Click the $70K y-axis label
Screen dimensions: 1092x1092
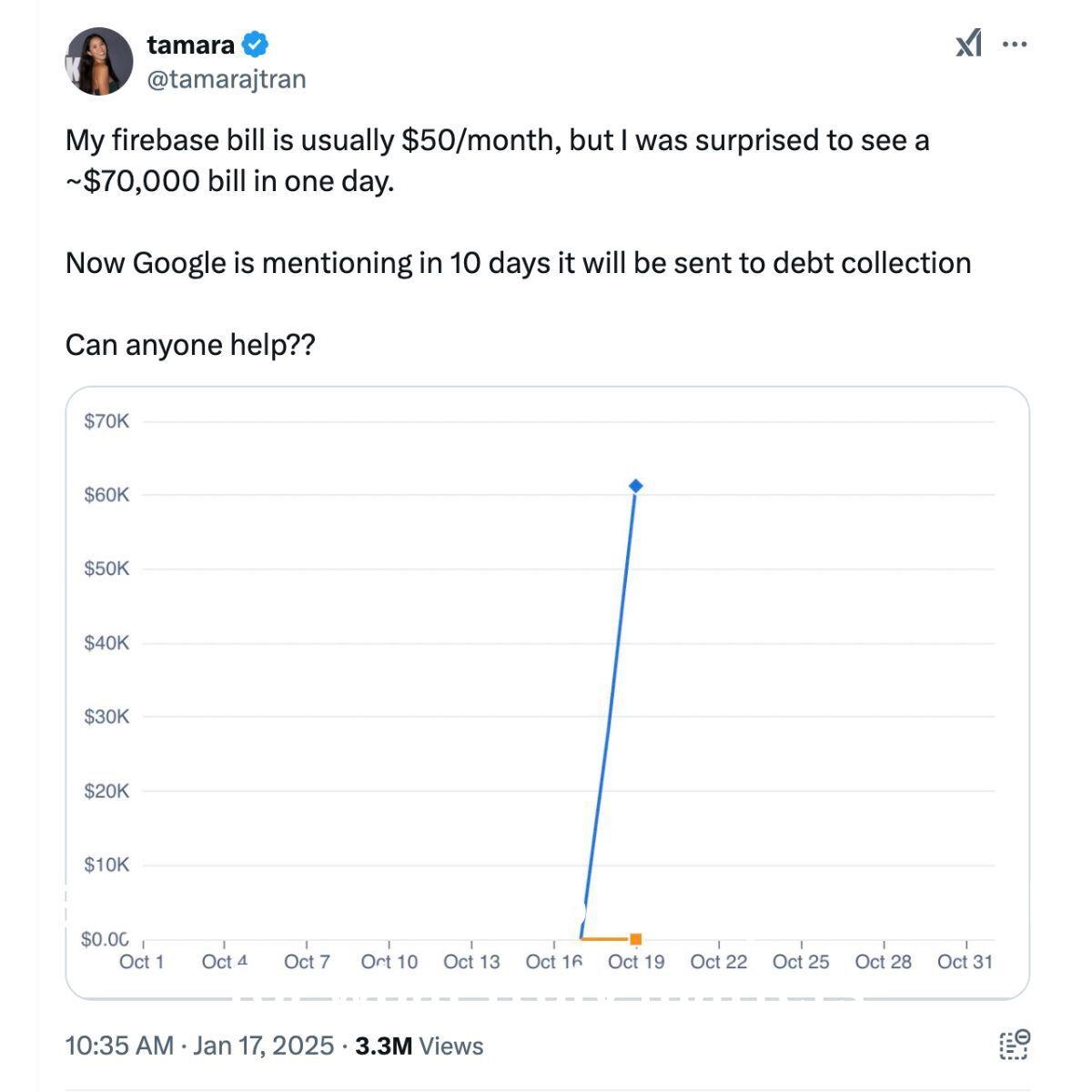tap(107, 421)
